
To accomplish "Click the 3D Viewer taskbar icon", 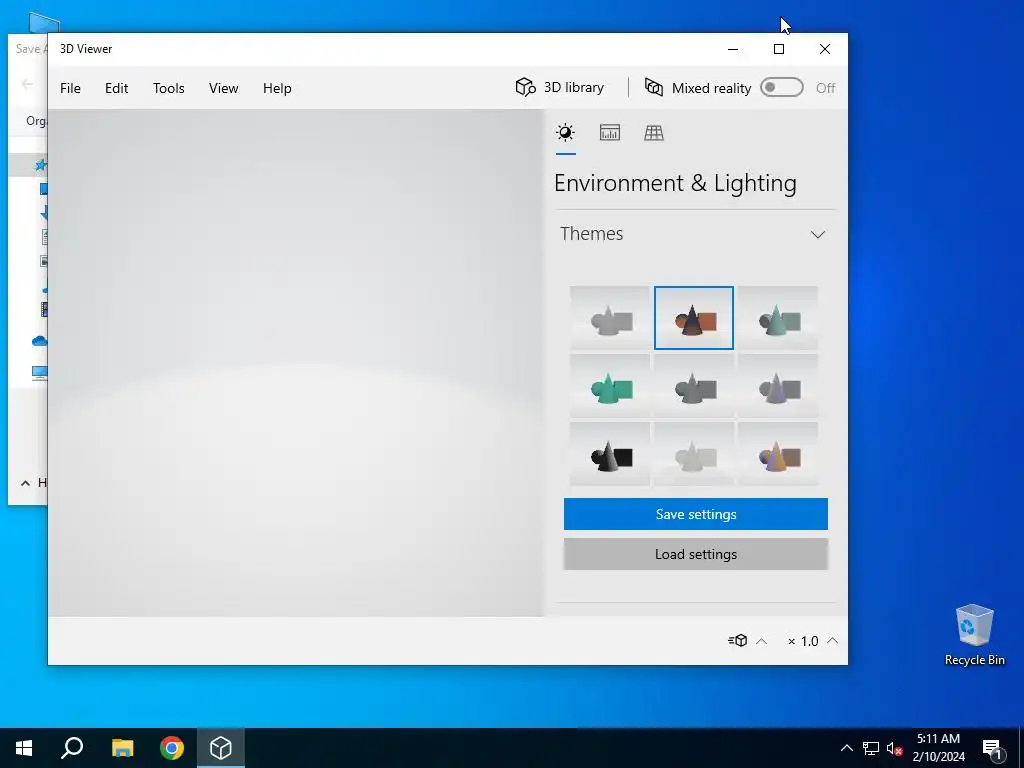I will (x=221, y=748).
